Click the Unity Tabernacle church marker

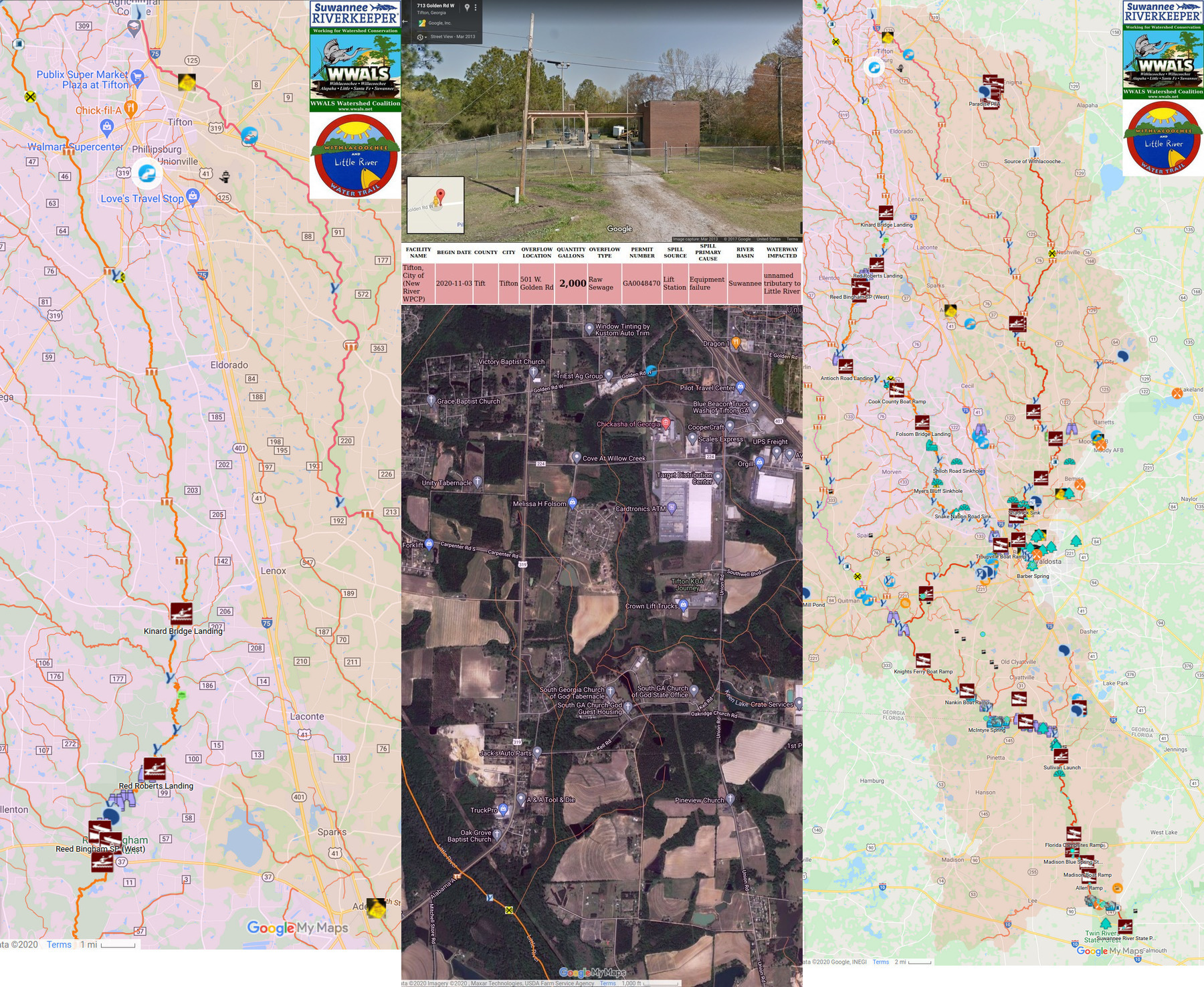[x=478, y=481]
